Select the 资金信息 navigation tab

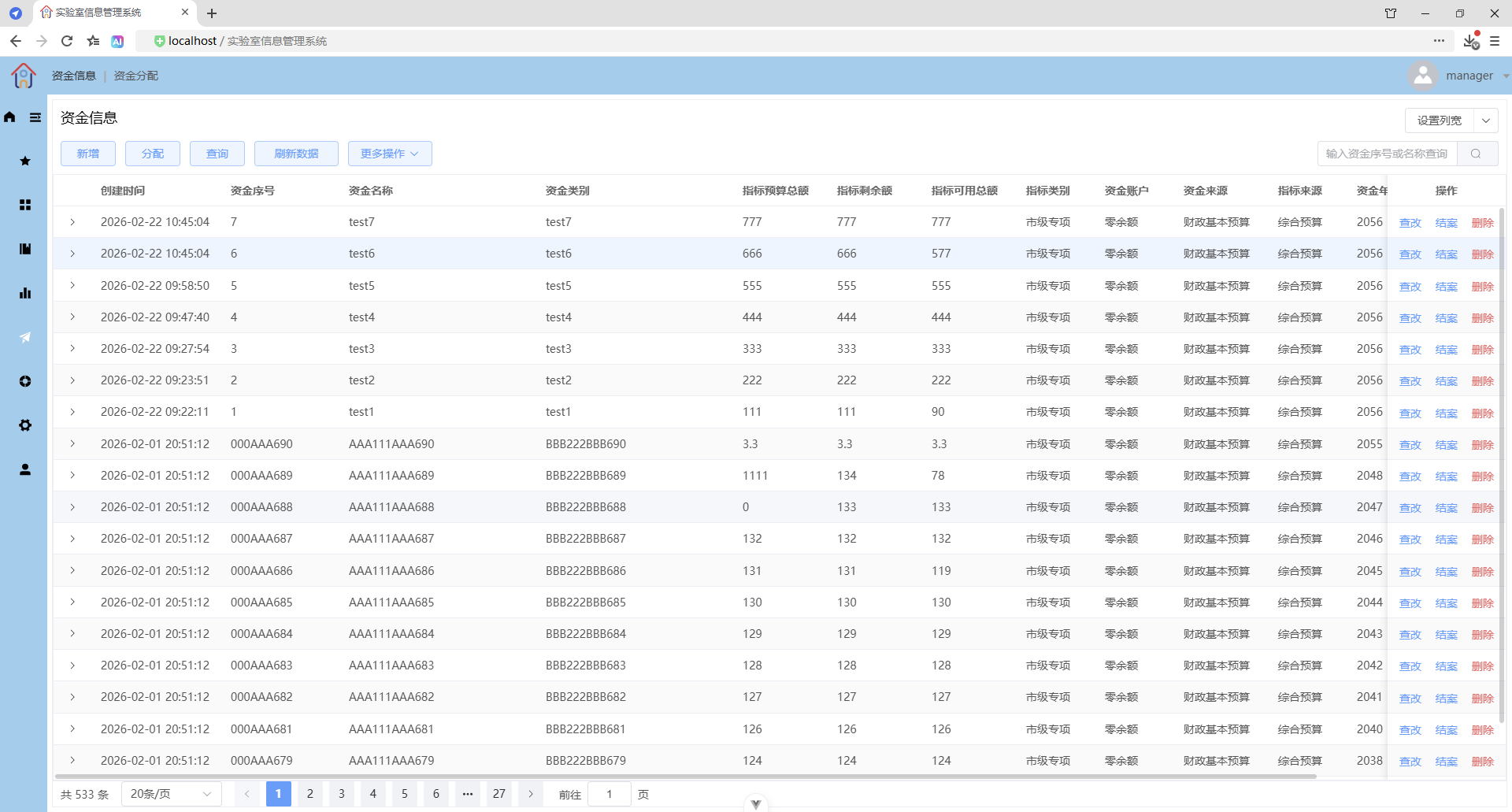pyautogui.click(x=74, y=76)
